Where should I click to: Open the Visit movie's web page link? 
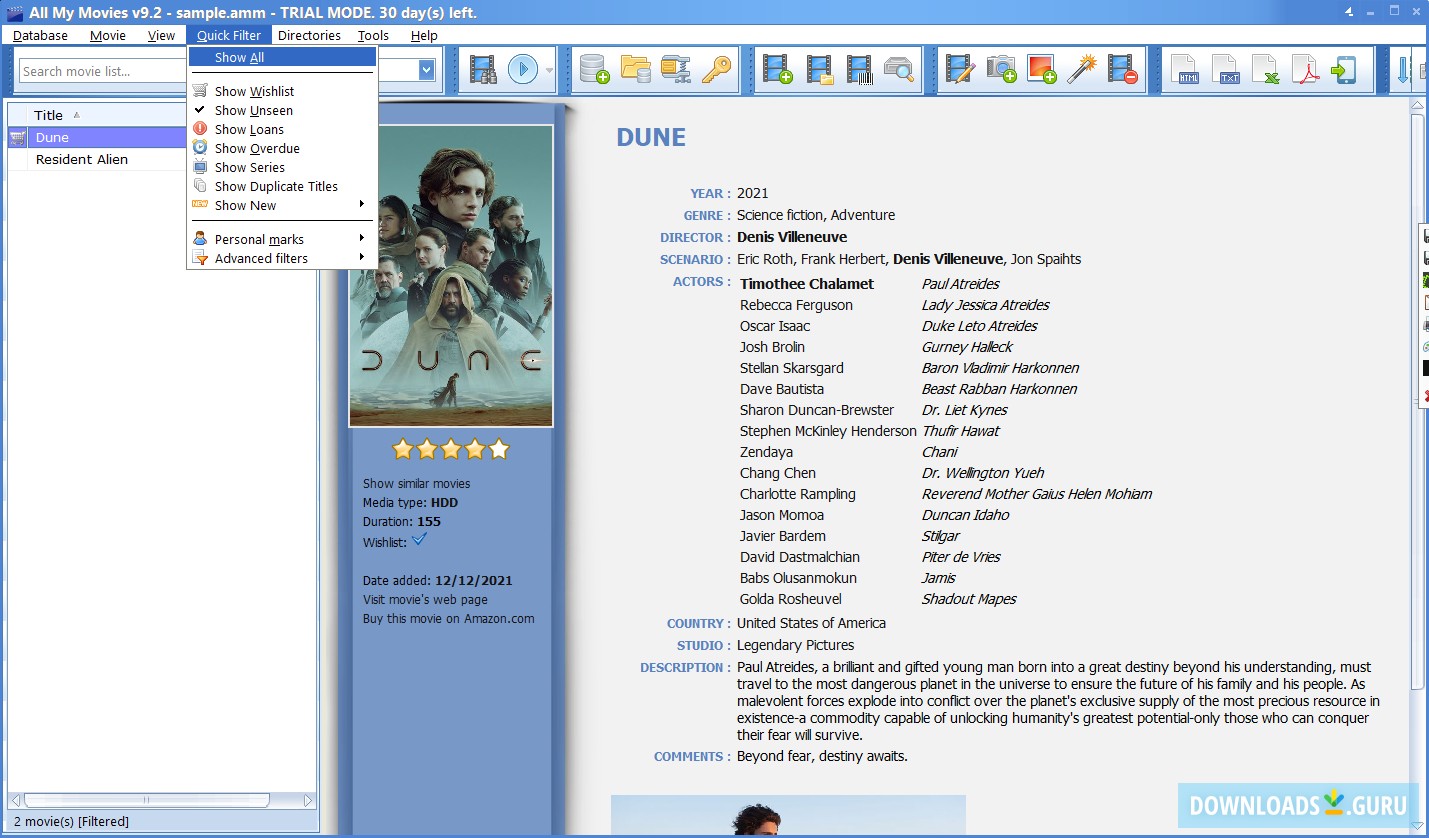[425, 599]
